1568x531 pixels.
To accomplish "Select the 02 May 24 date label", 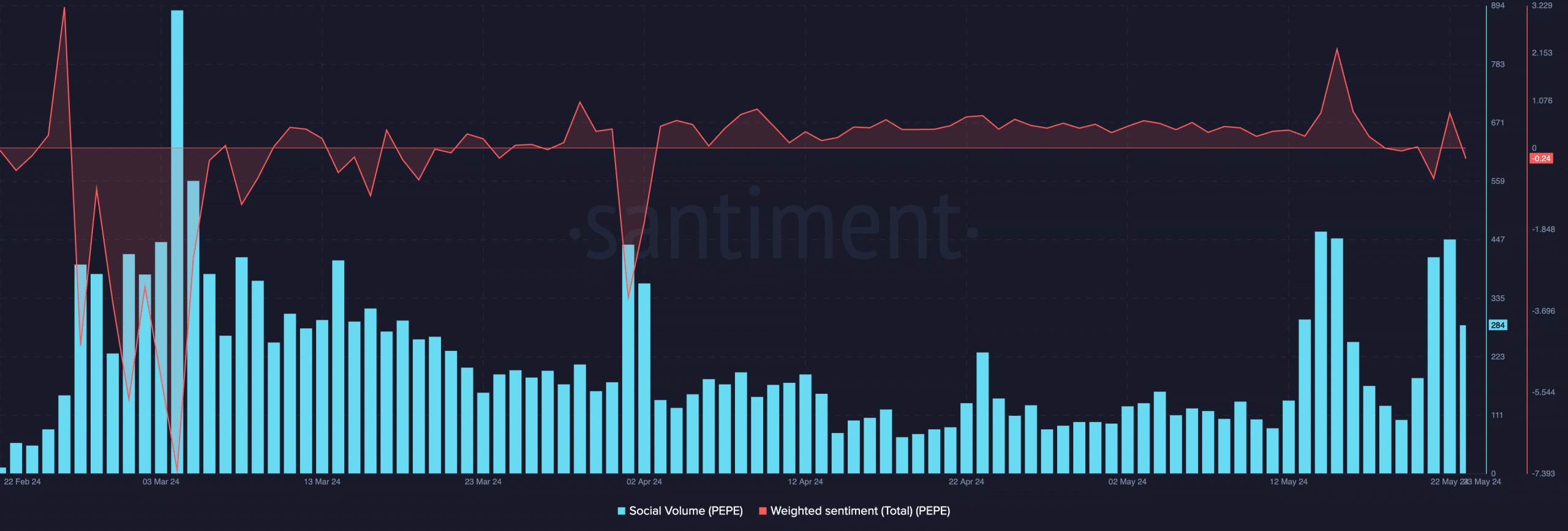I will [1128, 482].
